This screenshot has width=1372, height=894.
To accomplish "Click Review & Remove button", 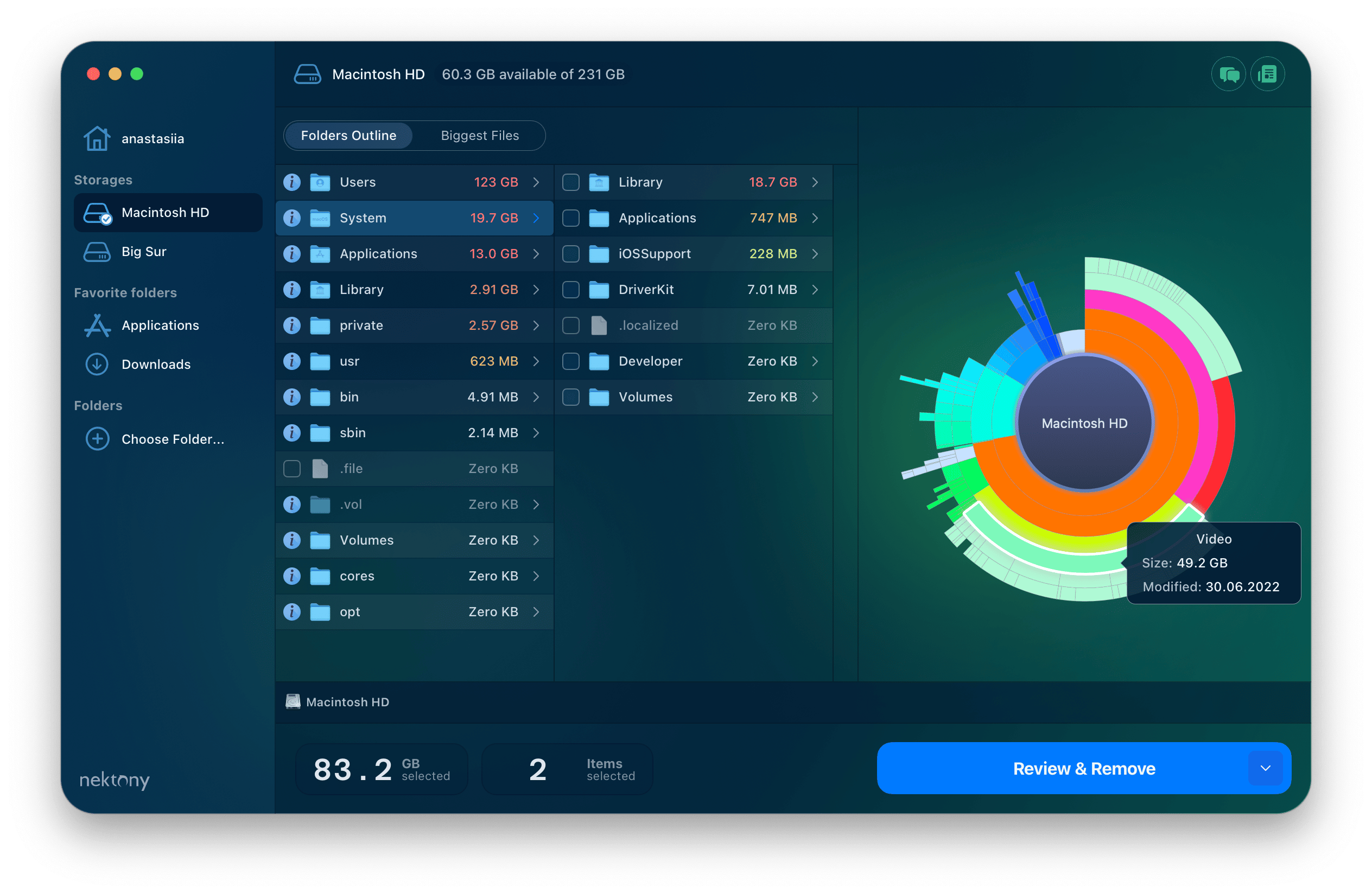I will pos(1084,768).
